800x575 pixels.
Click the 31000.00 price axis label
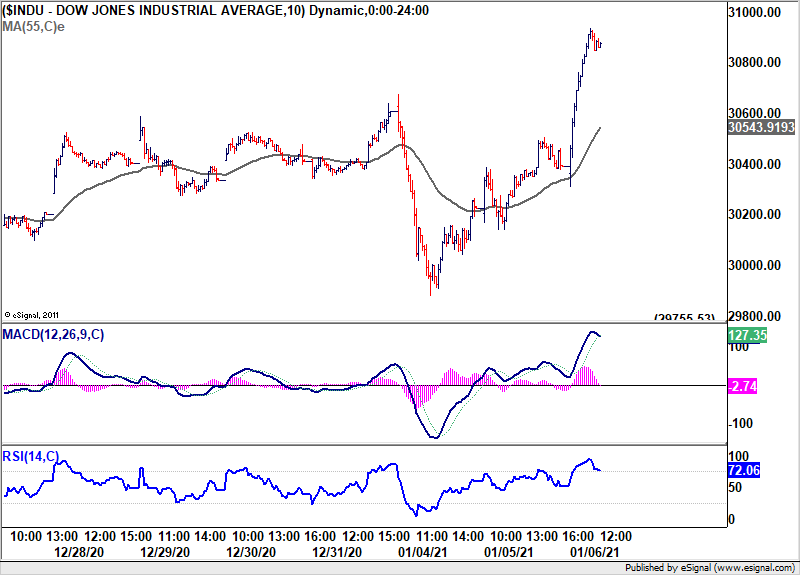[x=755, y=12]
